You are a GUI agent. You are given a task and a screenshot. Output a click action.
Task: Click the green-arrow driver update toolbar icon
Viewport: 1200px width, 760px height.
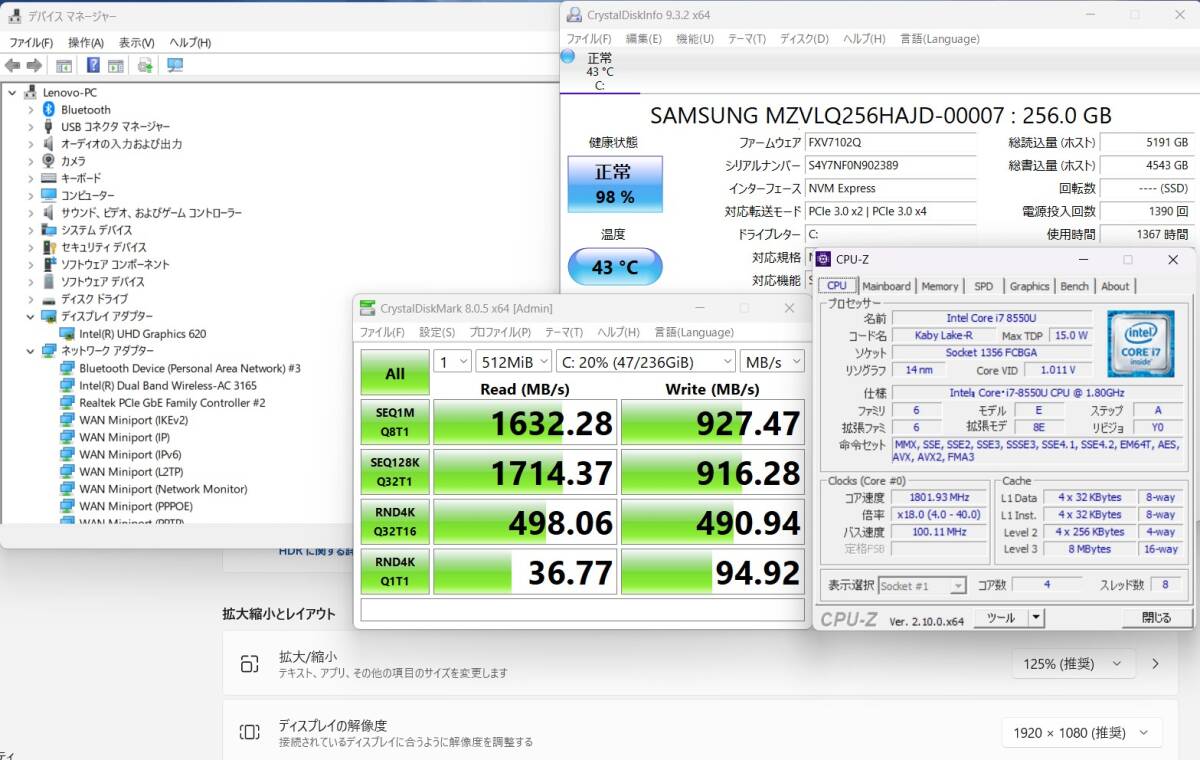pos(145,66)
